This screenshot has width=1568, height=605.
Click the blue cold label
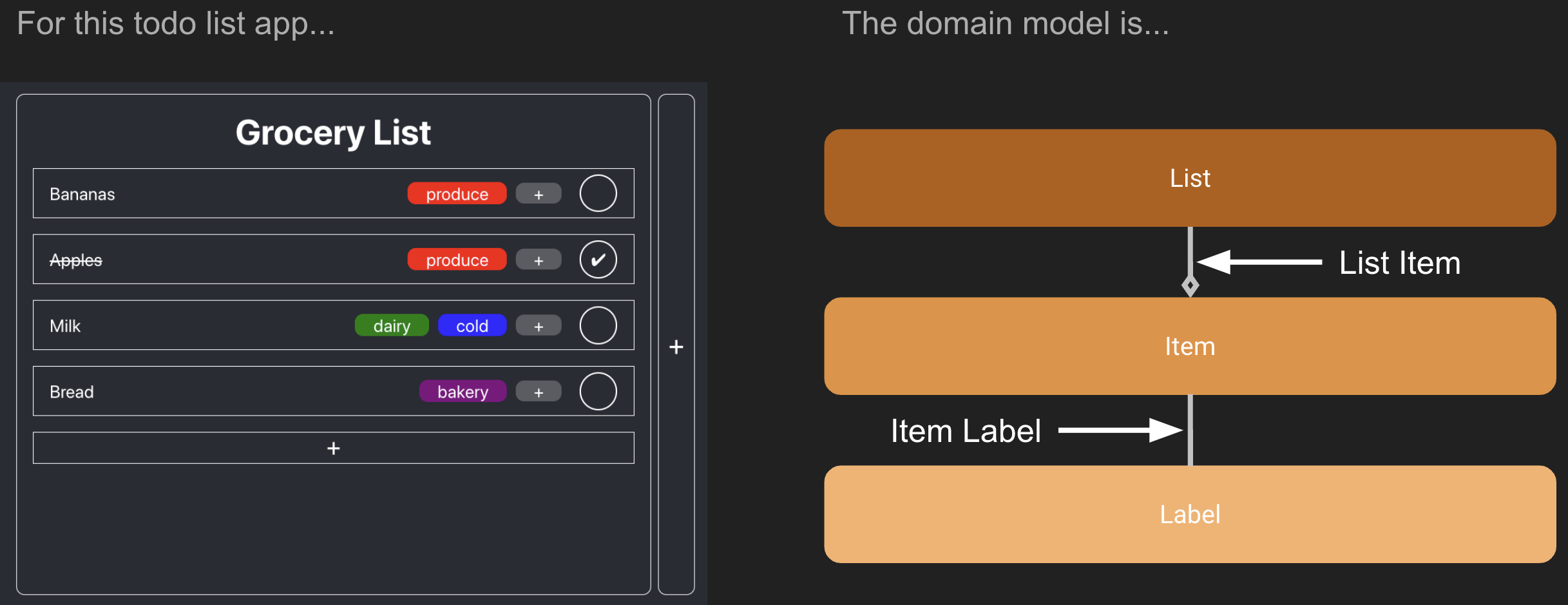pos(472,326)
